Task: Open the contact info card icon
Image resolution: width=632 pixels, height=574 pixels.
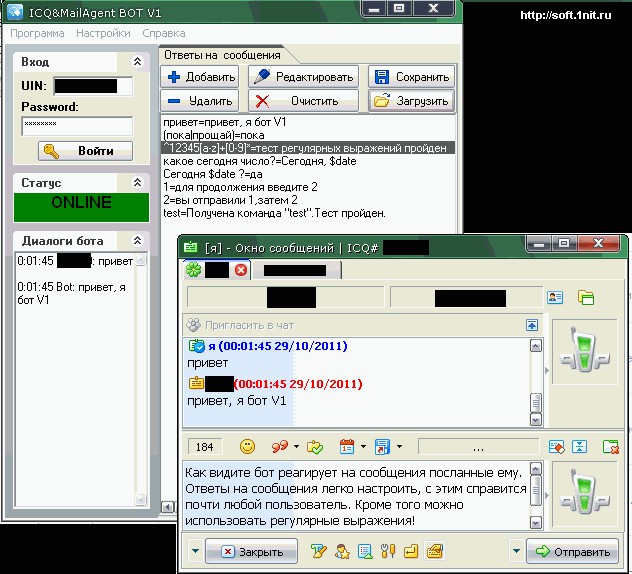Action: [x=555, y=297]
